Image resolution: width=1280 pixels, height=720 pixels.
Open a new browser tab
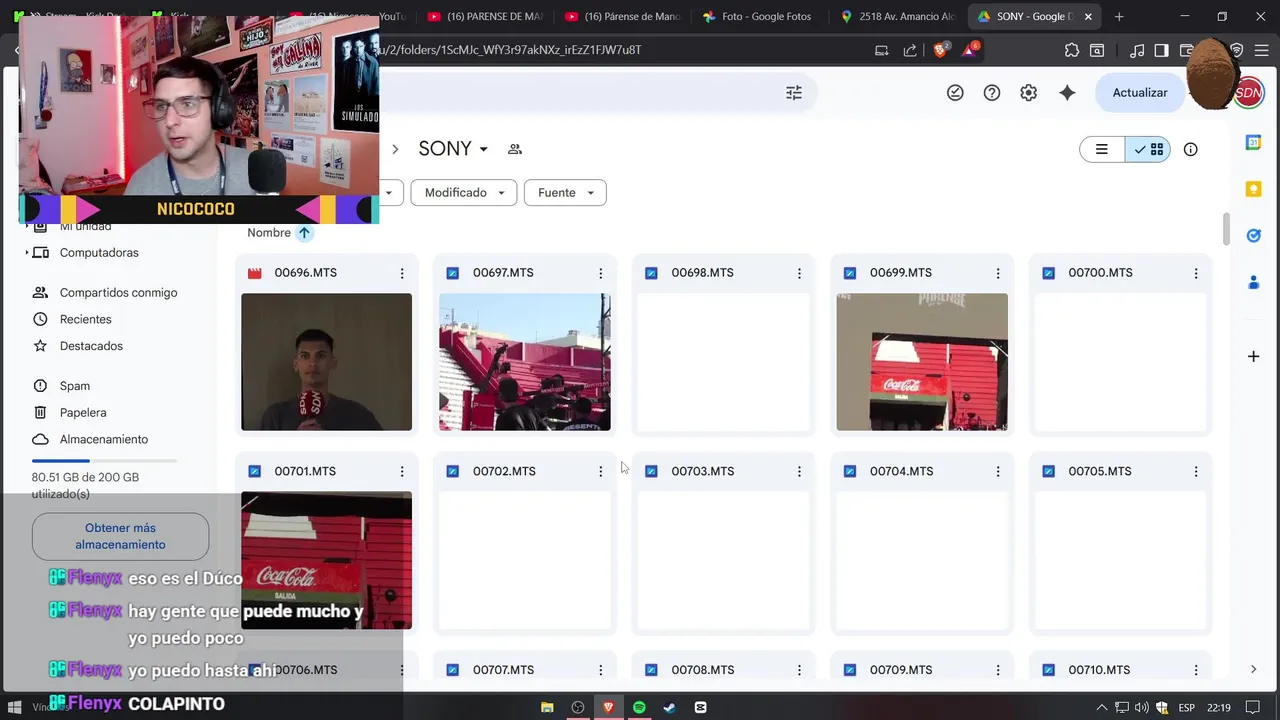pyautogui.click(x=1119, y=16)
